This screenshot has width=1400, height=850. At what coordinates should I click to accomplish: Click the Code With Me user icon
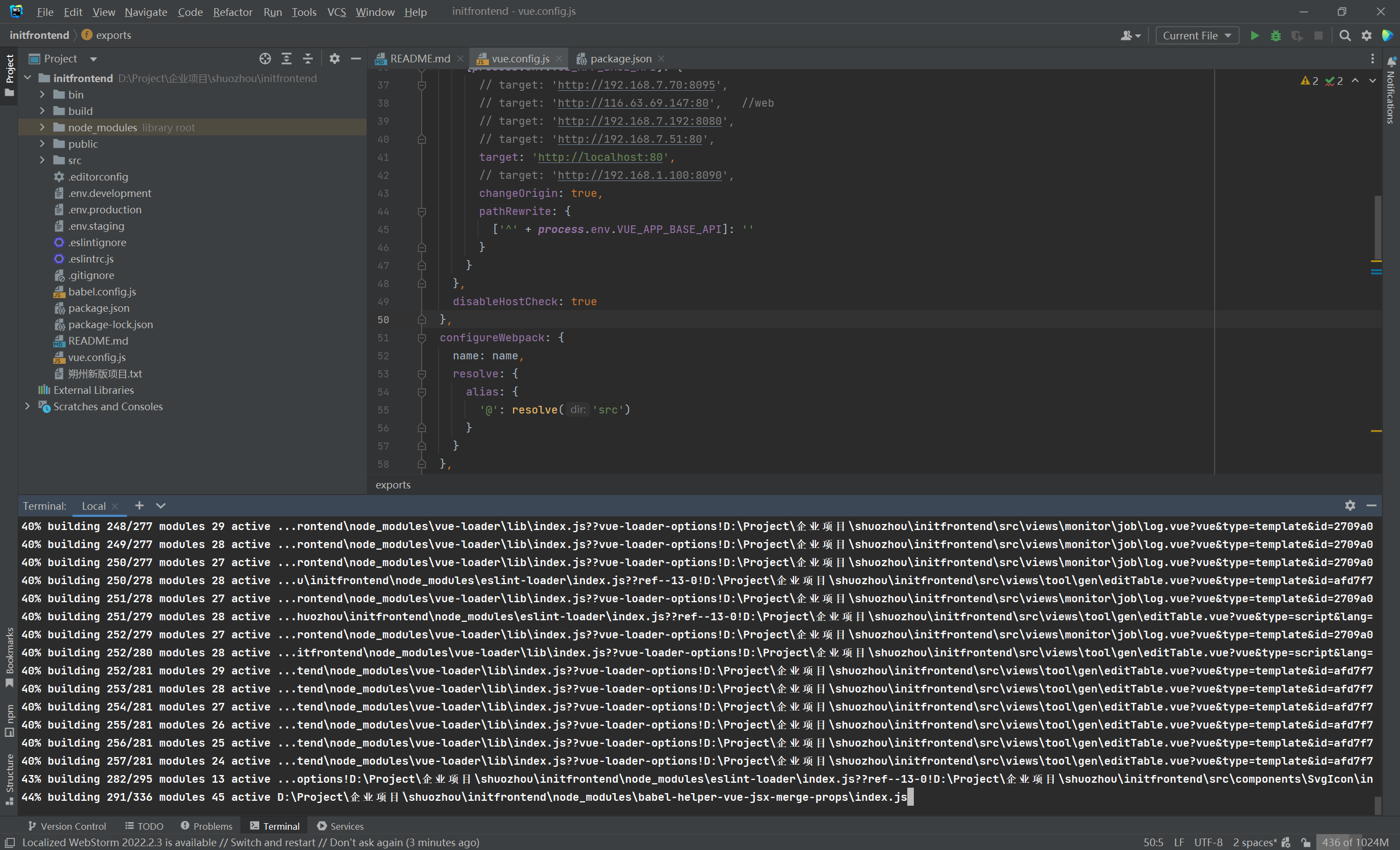(x=1130, y=36)
